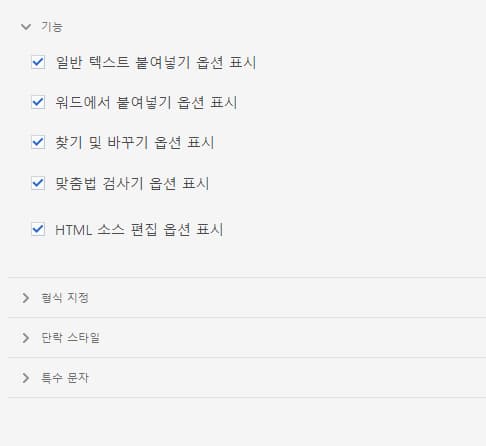Click the 일반 텍스트 붙여넣기 옵션 표시 label
This screenshot has height=446, width=486.
tap(156, 62)
